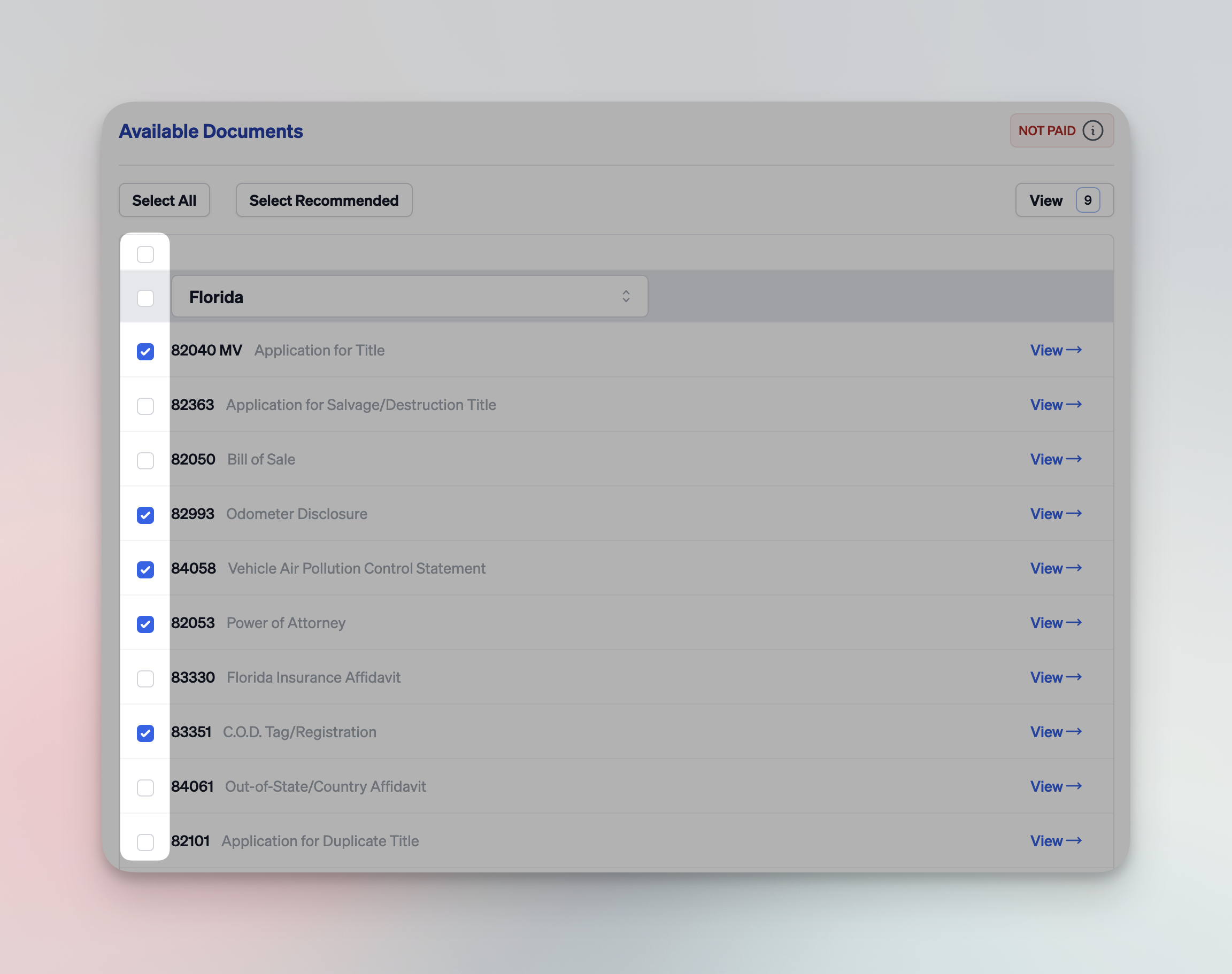View the 82363 Salvage/Destruction Title form

tap(1056, 405)
